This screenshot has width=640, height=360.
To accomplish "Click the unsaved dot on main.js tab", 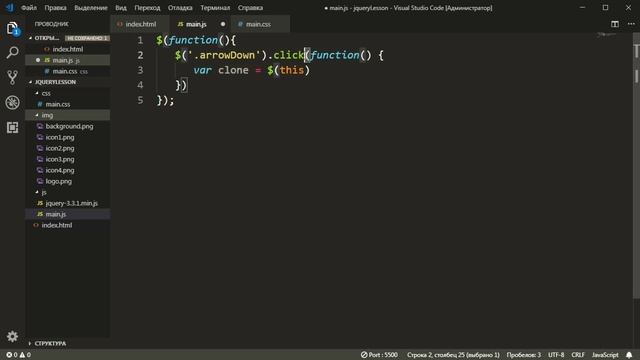I will pyautogui.click(x=223, y=24).
